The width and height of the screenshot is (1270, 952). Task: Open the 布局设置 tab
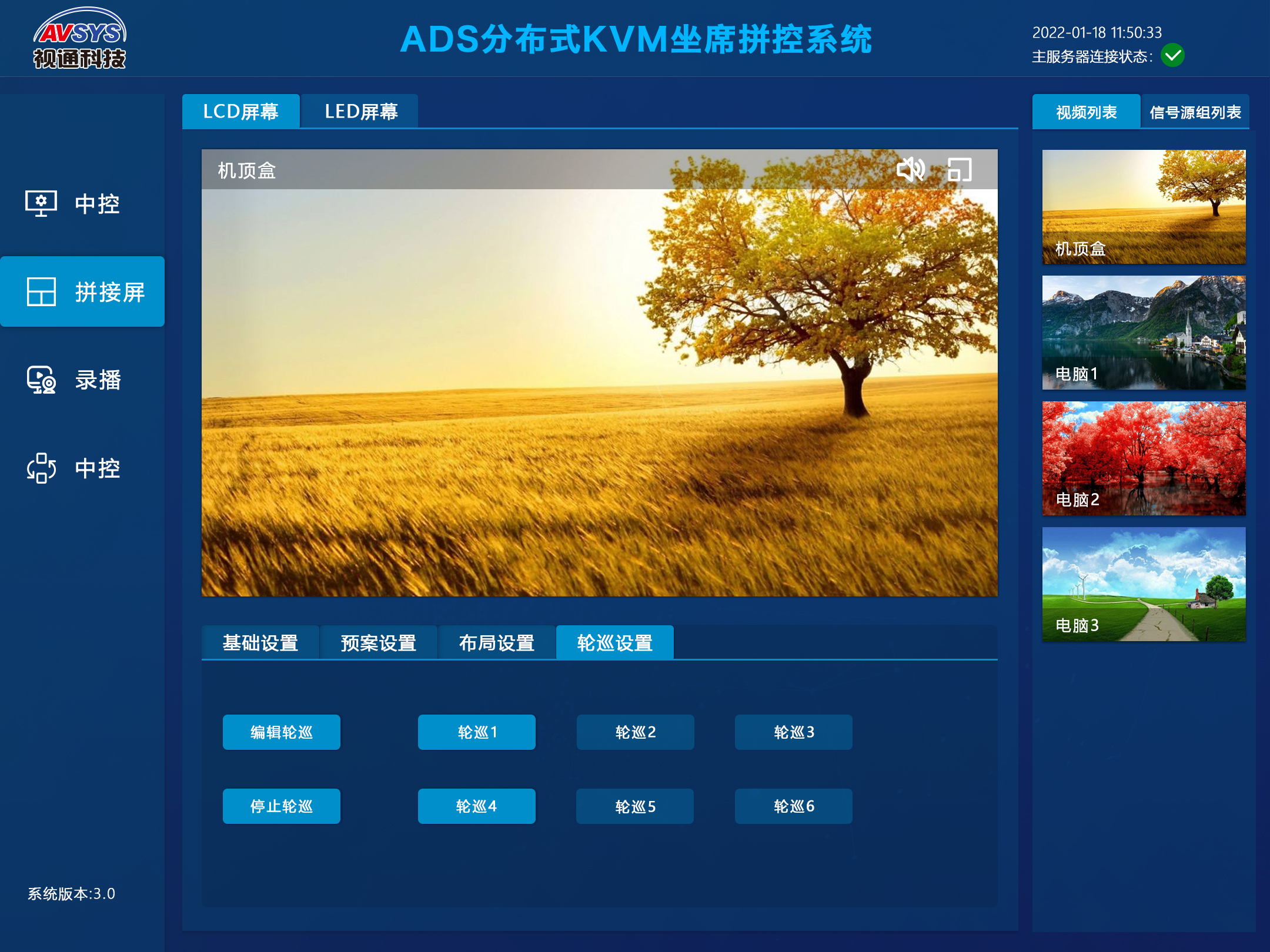point(497,642)
